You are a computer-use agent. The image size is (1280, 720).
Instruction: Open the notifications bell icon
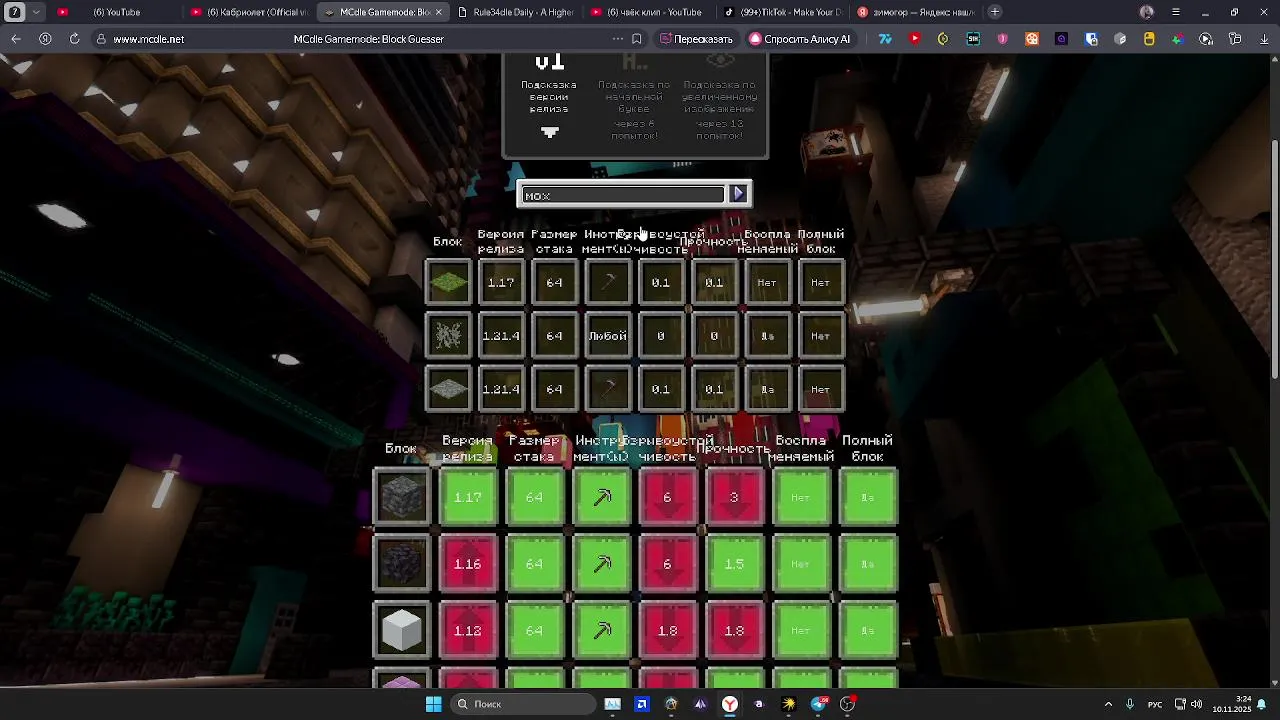1262,704
